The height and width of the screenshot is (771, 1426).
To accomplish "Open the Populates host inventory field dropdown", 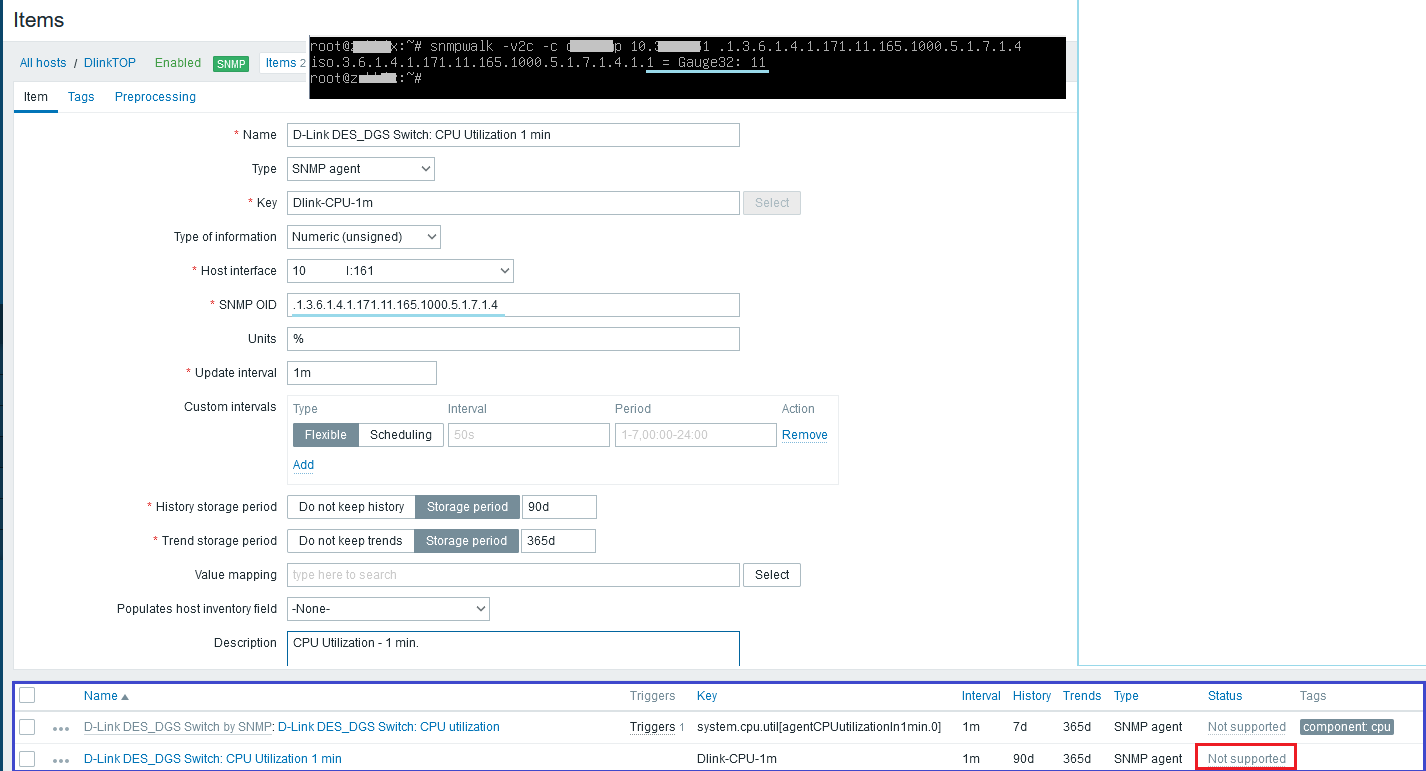I will click(388, 608).
